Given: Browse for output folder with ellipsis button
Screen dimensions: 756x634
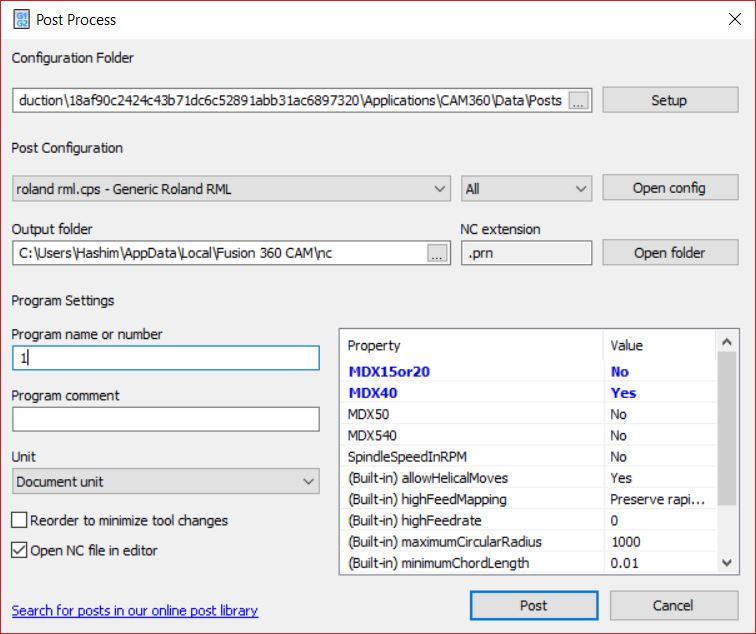Looking at the screenshot, I should point(437,253).
